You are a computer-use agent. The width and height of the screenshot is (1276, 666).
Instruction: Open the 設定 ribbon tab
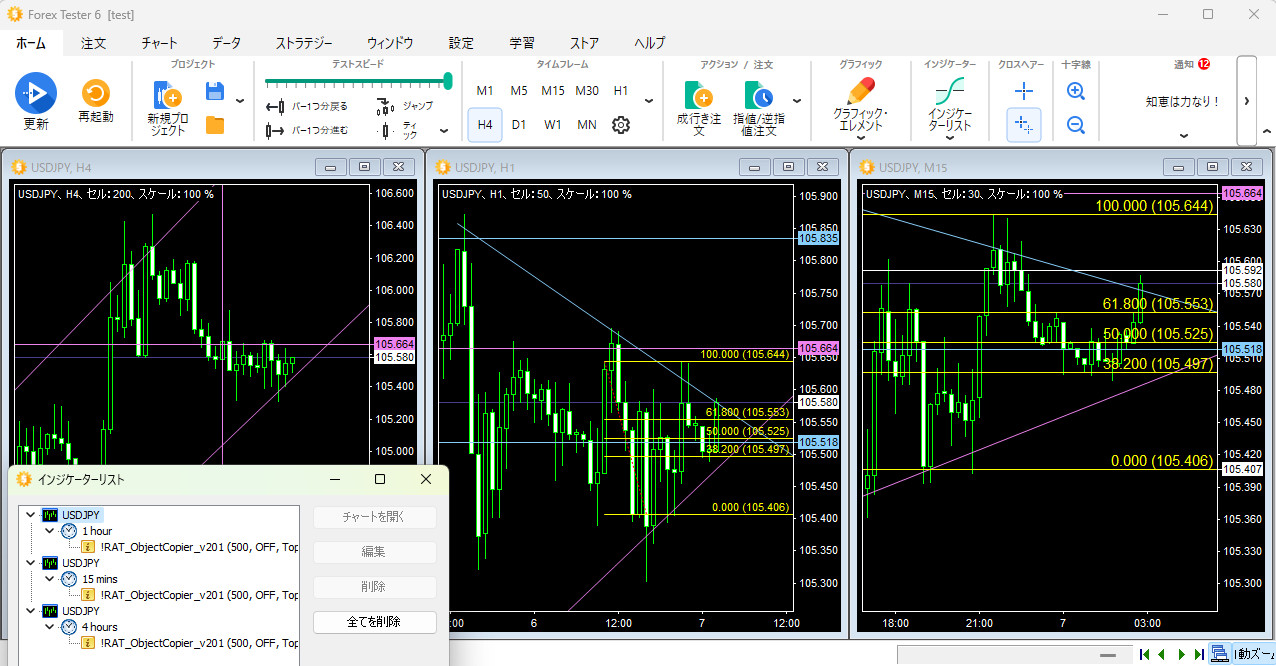coord(461,43)
